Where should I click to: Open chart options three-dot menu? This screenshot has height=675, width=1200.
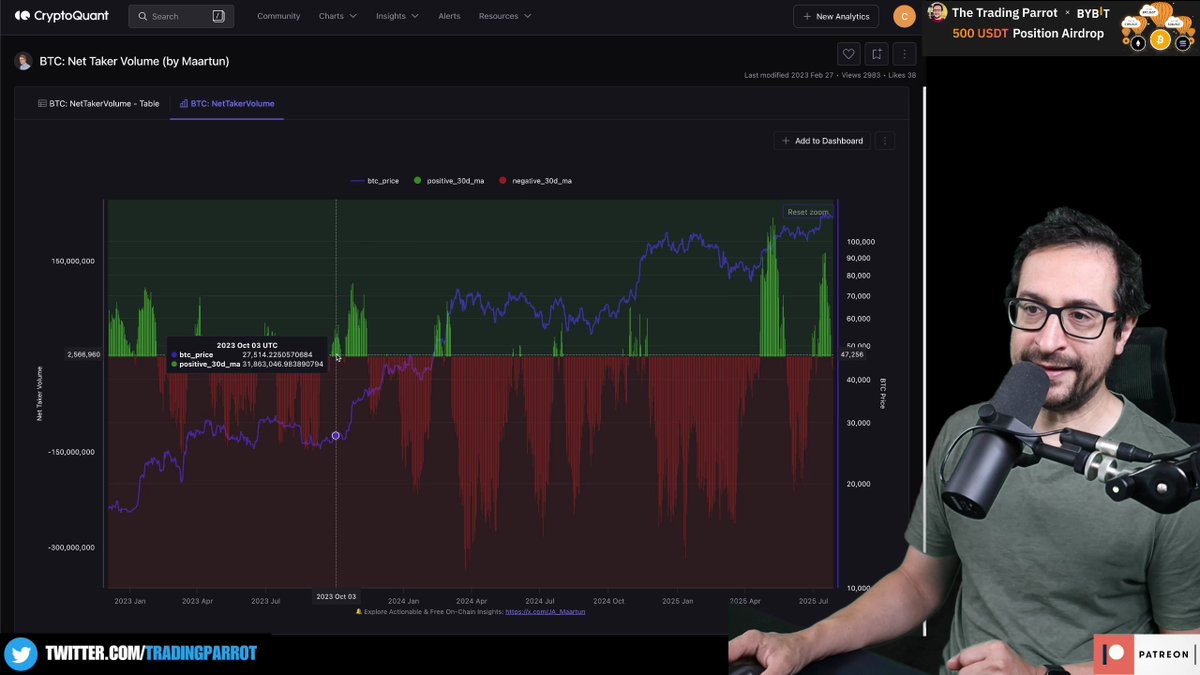tap(885, 141)
